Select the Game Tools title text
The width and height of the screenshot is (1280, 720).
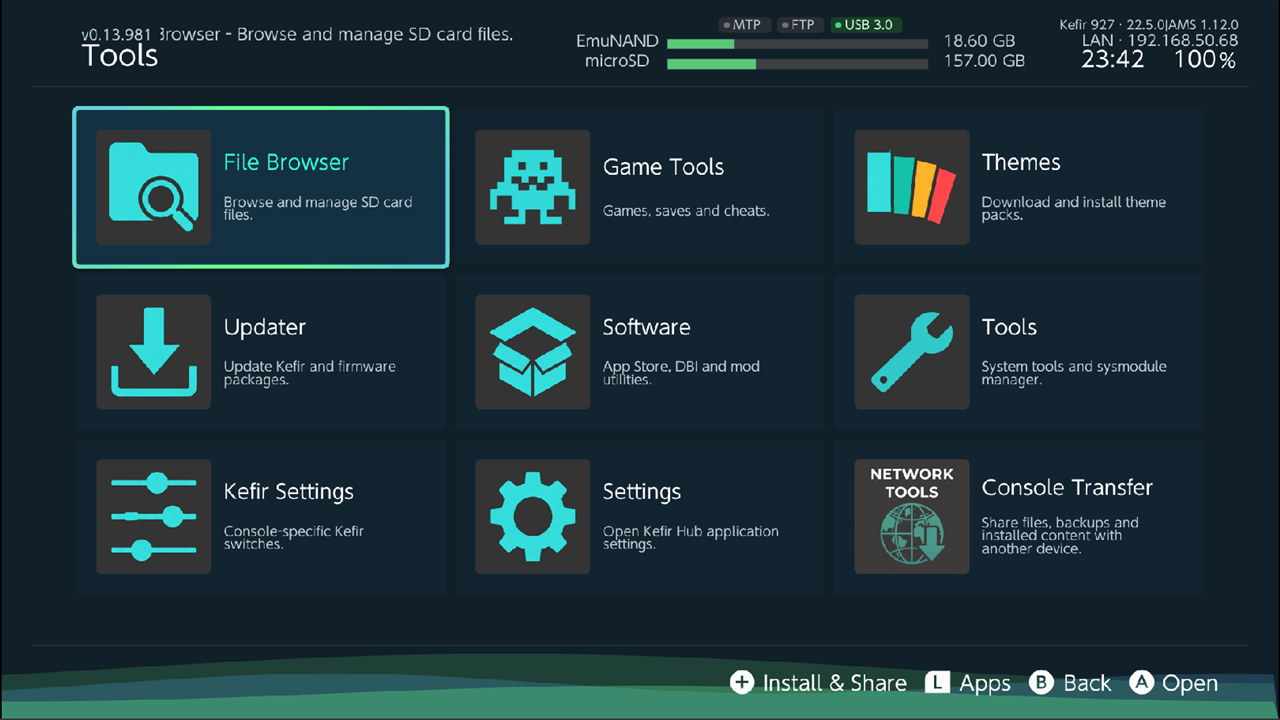663,167
